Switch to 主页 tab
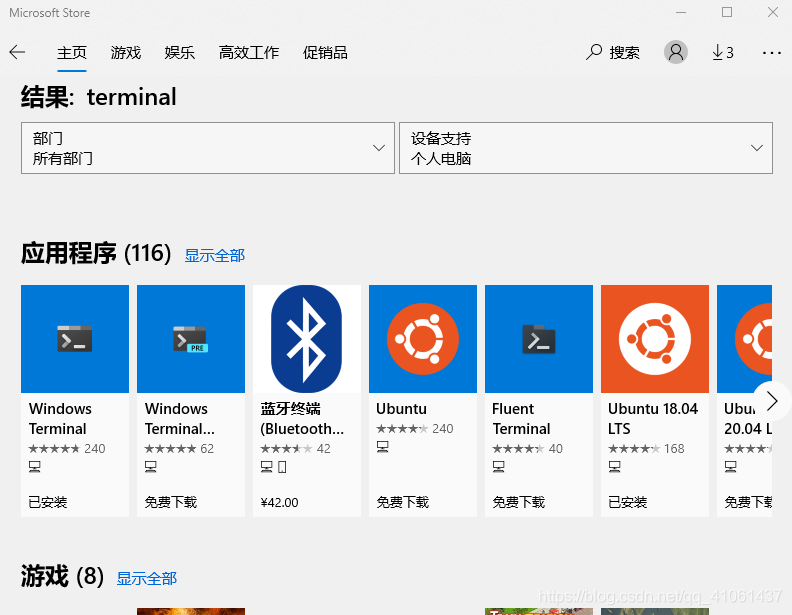The height and width of the screenshot is (615, 792). pos(72,53)
